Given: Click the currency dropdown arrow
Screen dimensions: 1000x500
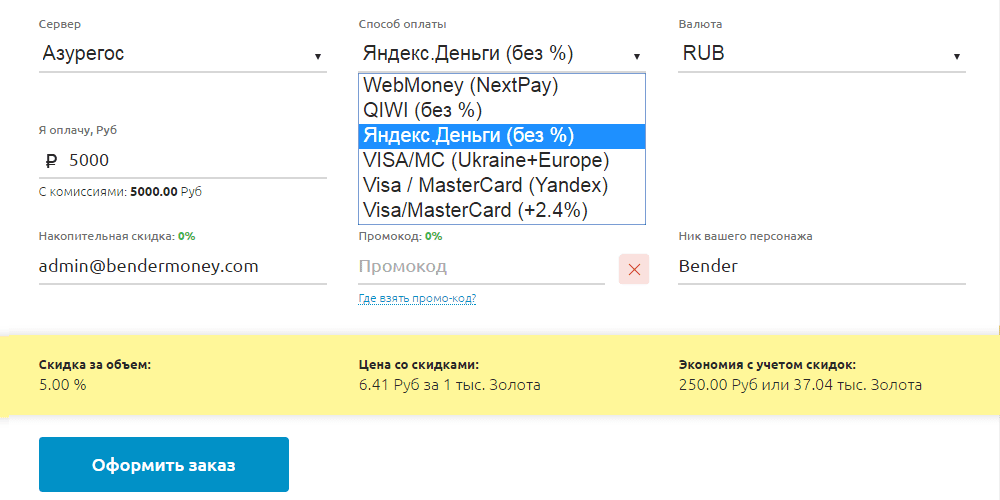Looking at the screenshot, I should [957, 56].
